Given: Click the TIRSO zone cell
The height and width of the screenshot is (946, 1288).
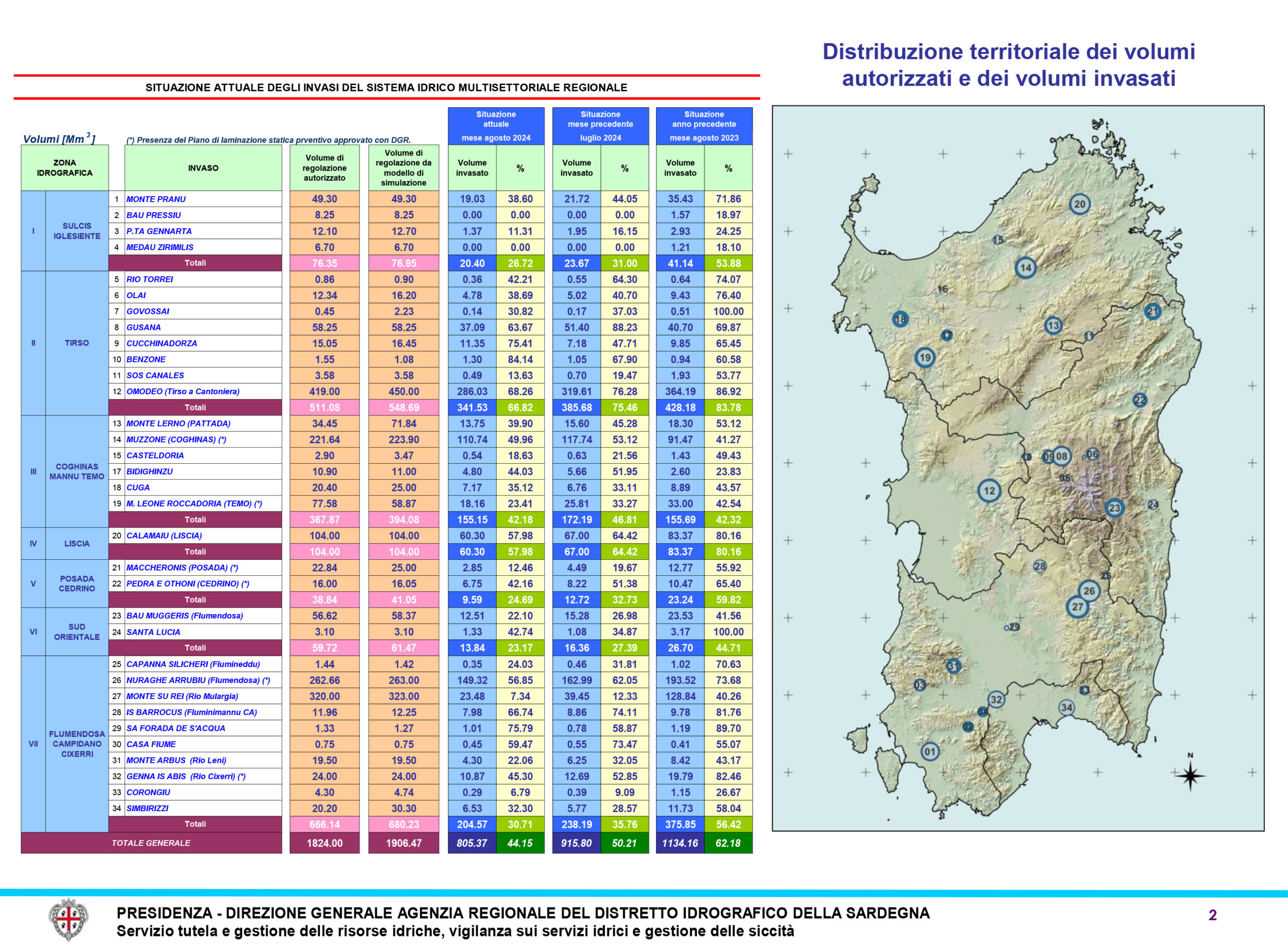Looking at the screenshot, I should tap(77, 343).
